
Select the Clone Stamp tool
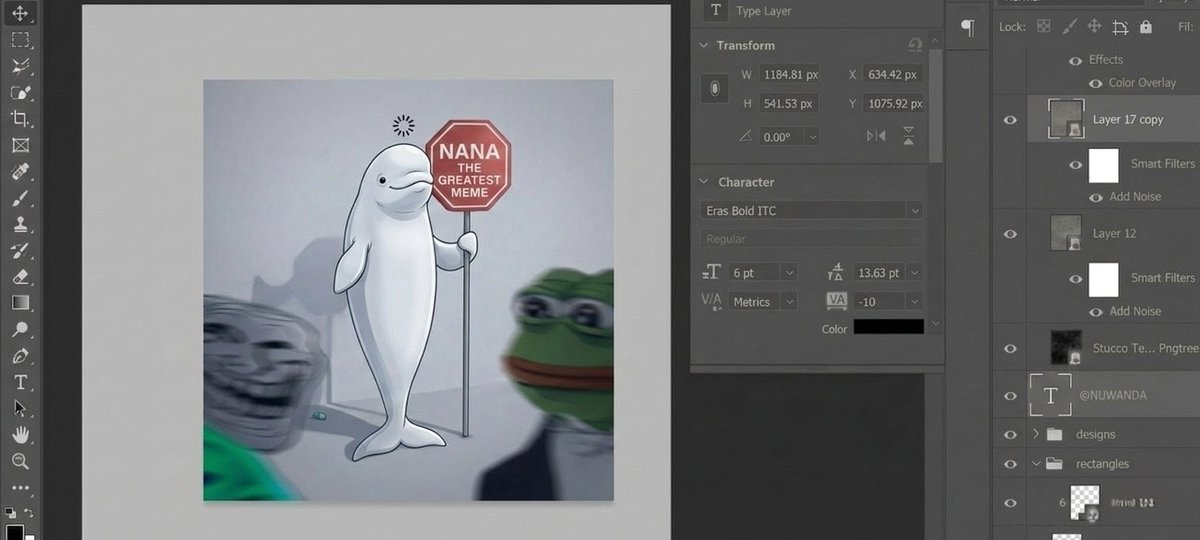(x=20, y=223)
